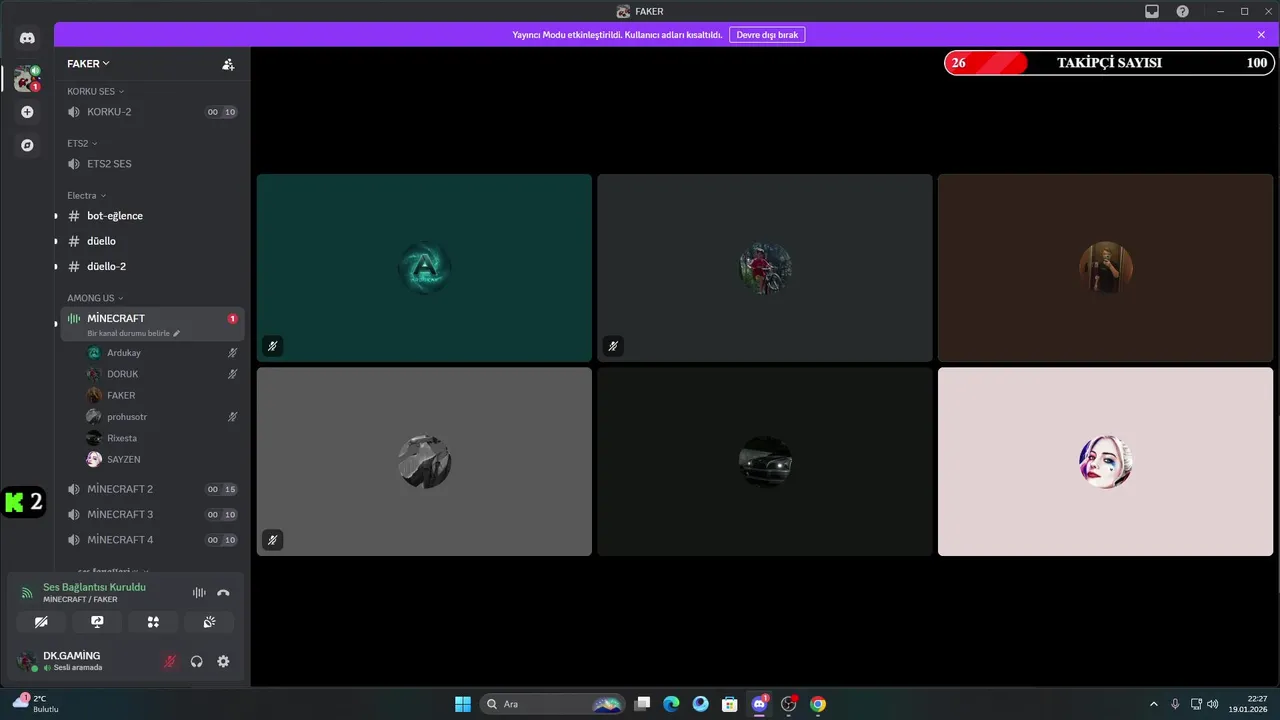Open the weather widget showing 2°C
This screenshot has width=1280, height=720.
tap(35, 703)
